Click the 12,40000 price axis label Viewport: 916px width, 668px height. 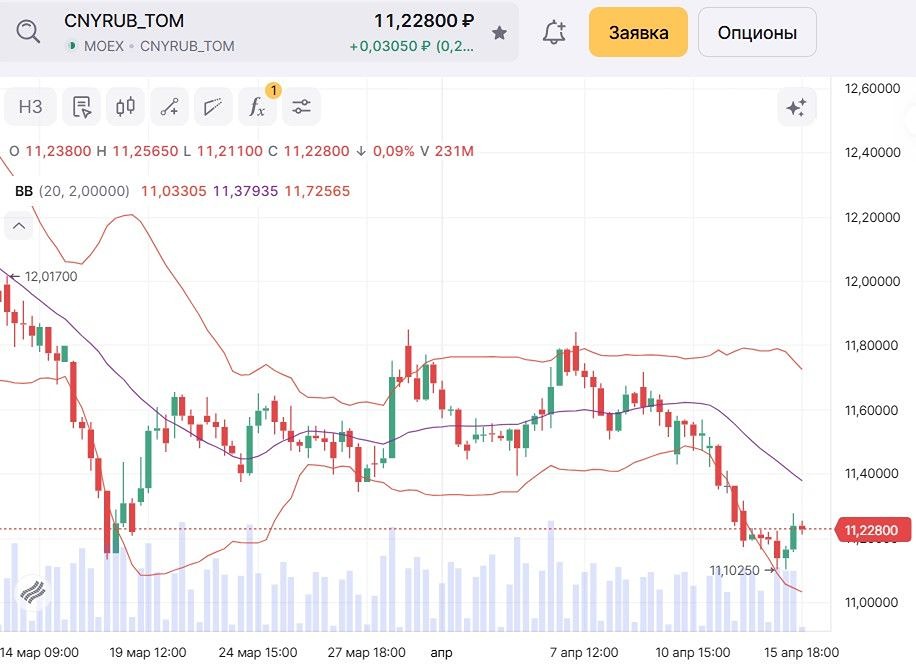pyautogui.click(x=872, y=153)
